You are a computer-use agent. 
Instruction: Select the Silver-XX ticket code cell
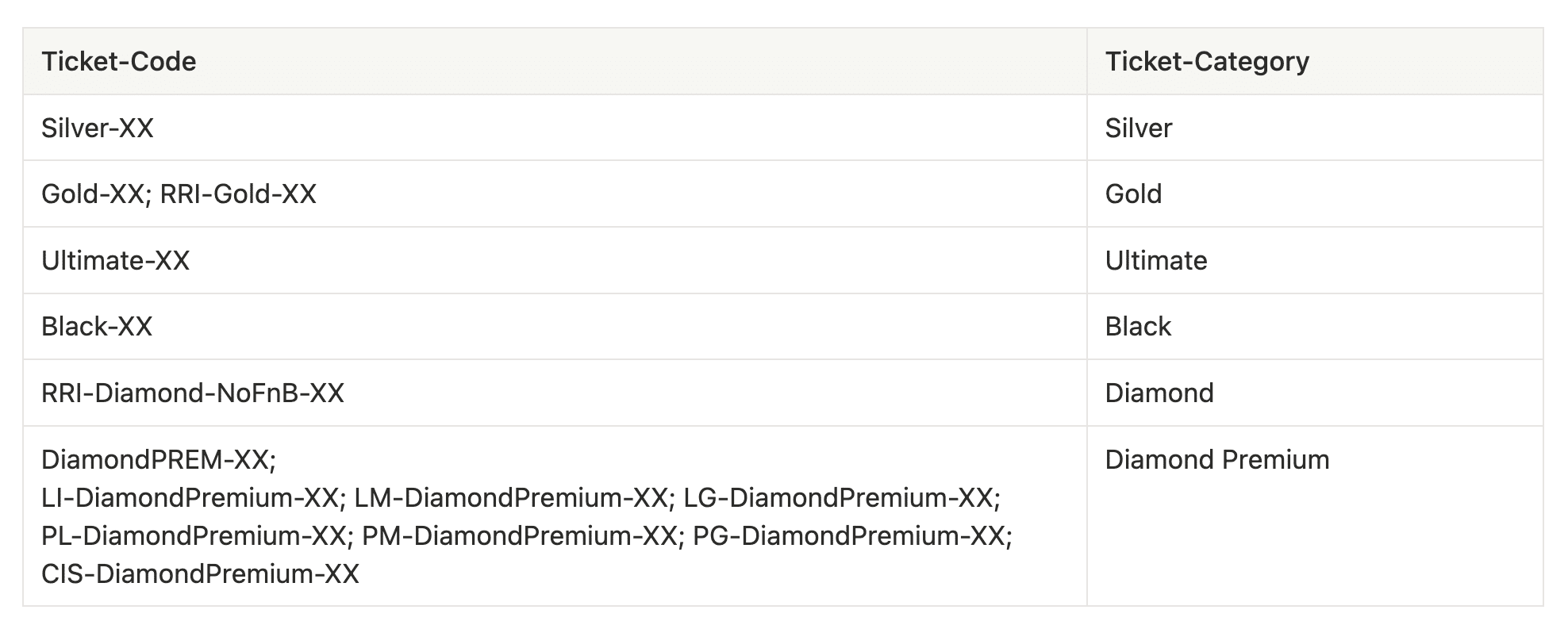click(x=98, y=128)
